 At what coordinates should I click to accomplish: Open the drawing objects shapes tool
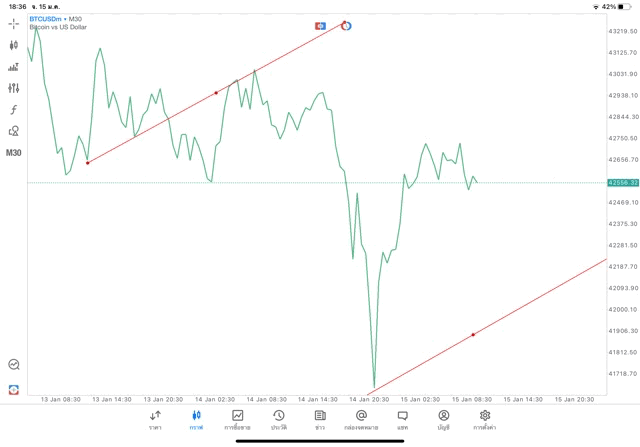pos(14,131)
